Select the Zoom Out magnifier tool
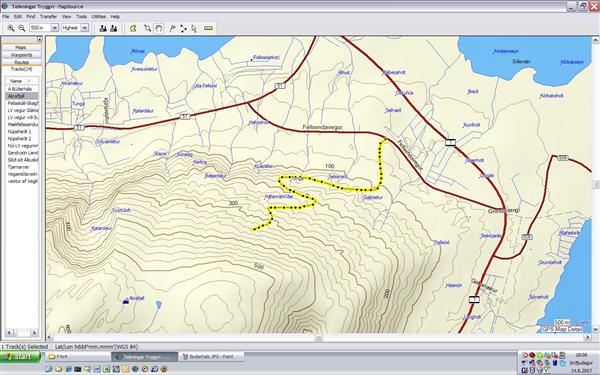The height and width of the screenshot is (375, 600). 22,28
